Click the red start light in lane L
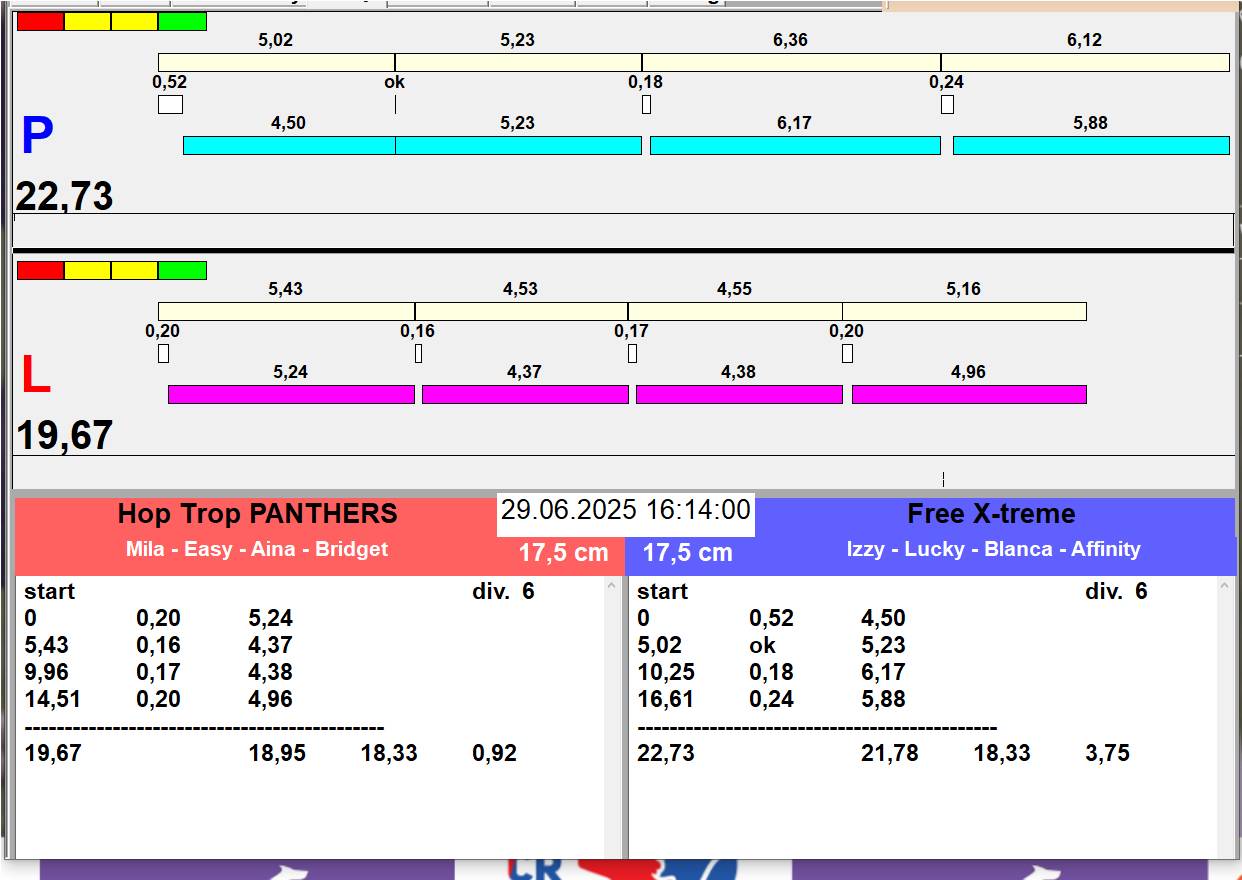This screenshot has height=880, width=1242. (40, 271)
